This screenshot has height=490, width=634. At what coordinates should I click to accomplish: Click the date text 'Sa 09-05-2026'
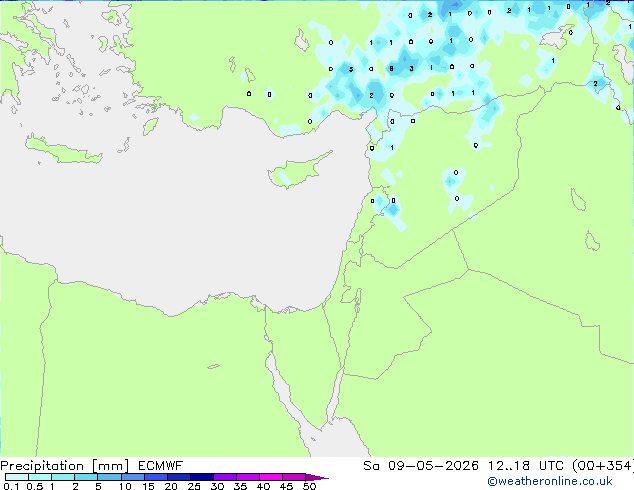(421, 466)
